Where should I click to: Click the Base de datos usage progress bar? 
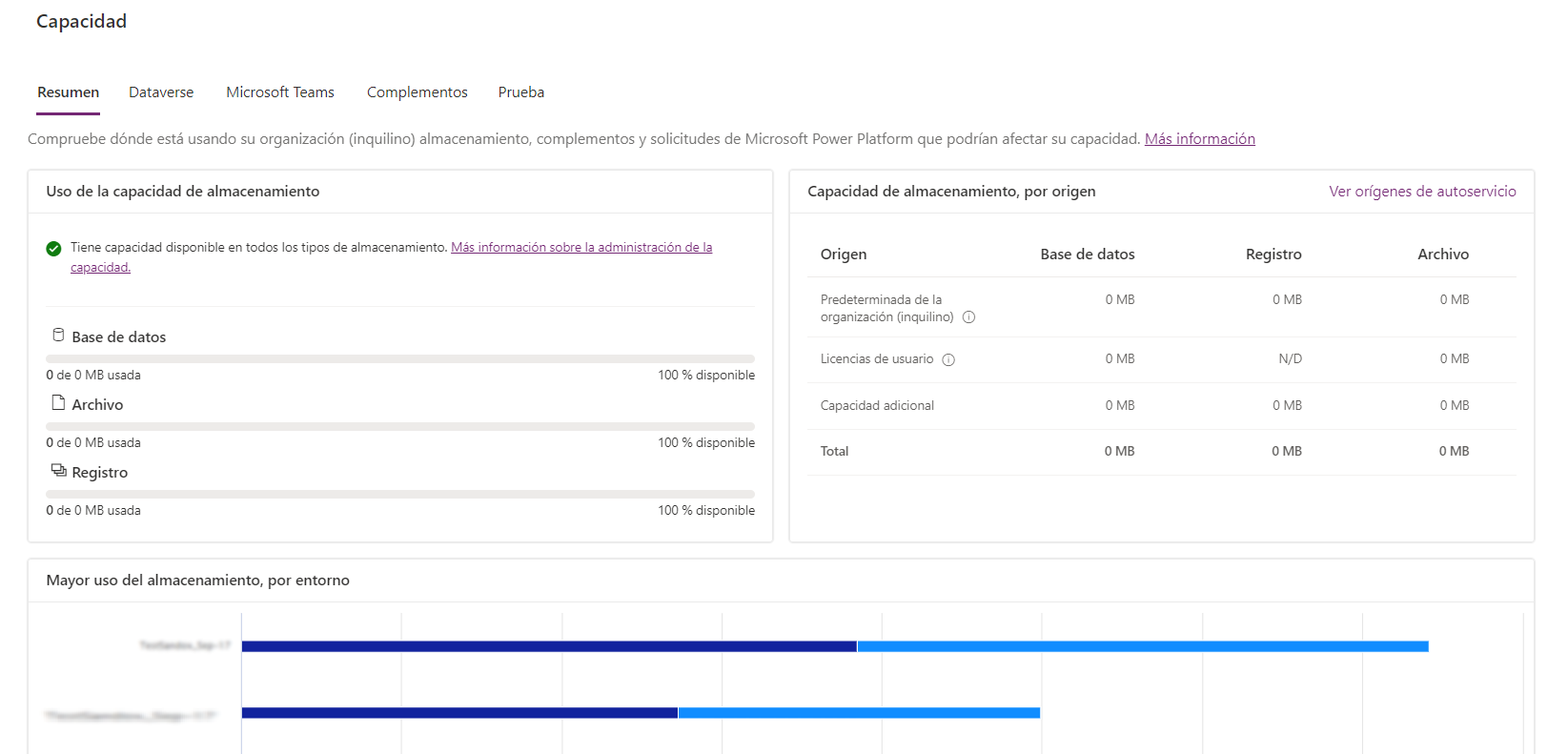pyautogui.click(x=400, y=358)
